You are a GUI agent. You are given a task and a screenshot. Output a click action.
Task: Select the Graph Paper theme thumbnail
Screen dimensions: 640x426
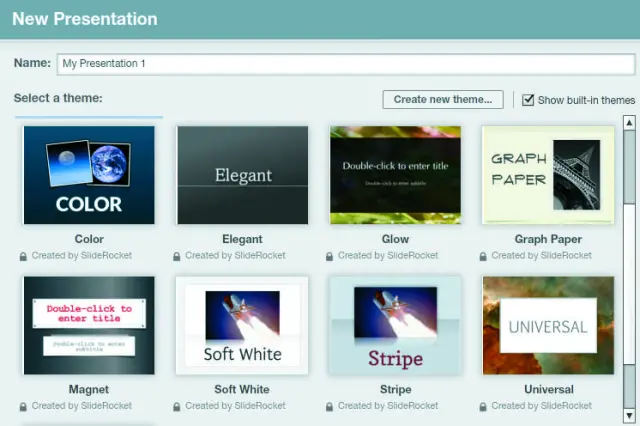click(x=548, y=175)
